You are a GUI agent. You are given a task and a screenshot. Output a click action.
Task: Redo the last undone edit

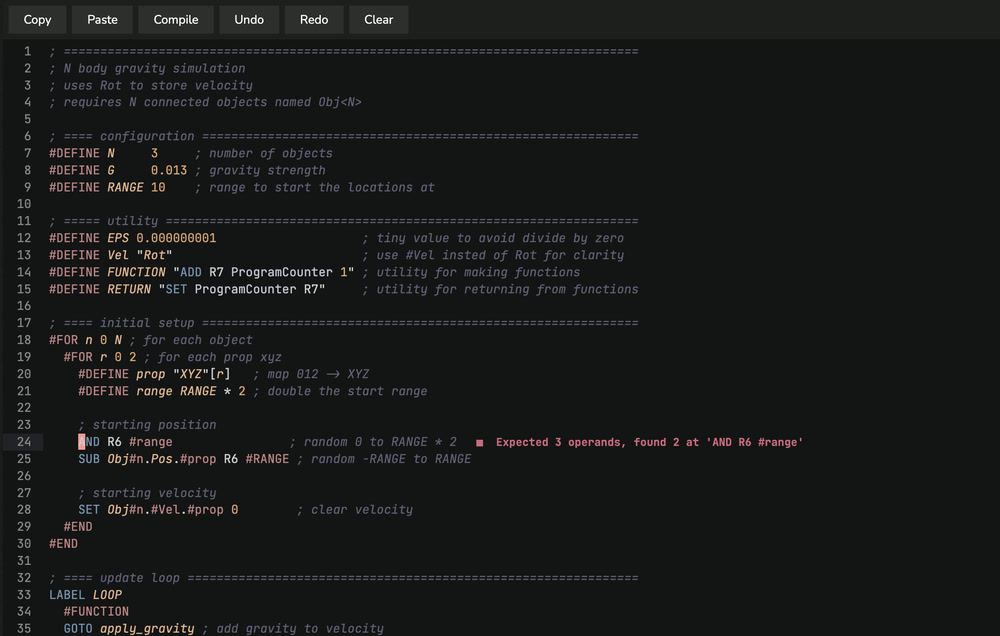click(314, 20)
